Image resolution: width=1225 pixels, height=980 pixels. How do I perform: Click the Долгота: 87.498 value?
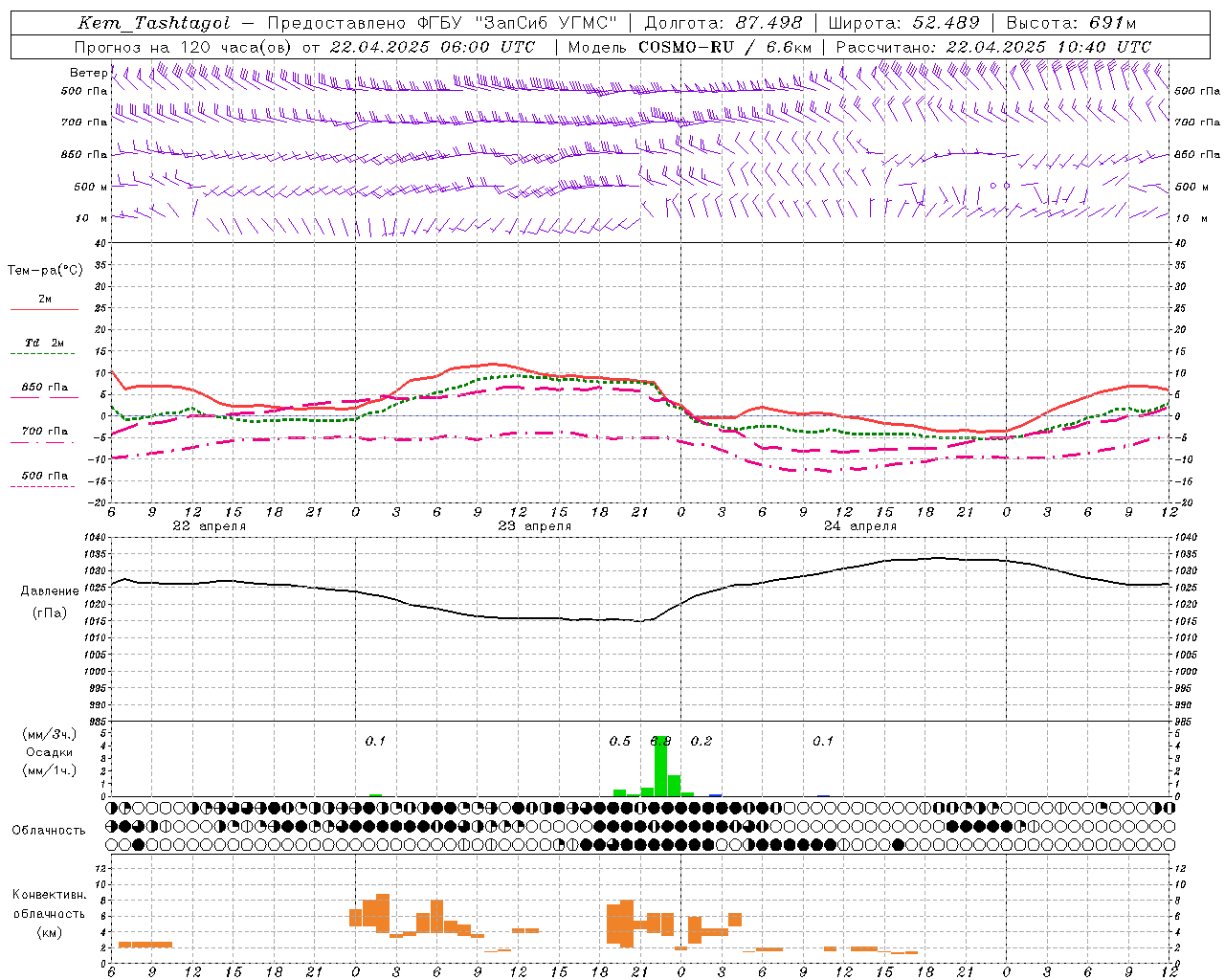tap(724, 23)
